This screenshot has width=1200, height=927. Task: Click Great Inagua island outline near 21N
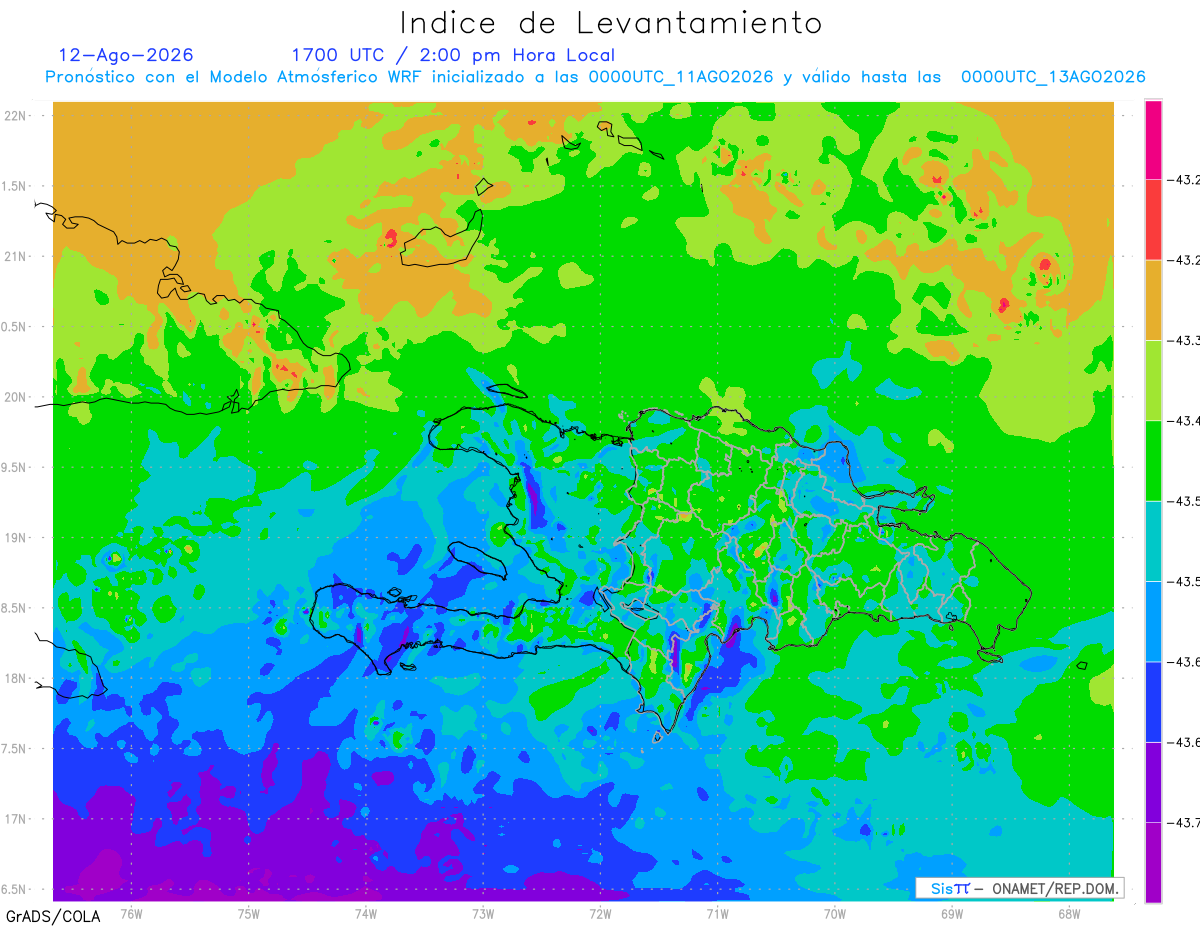(x=442, y=240)
